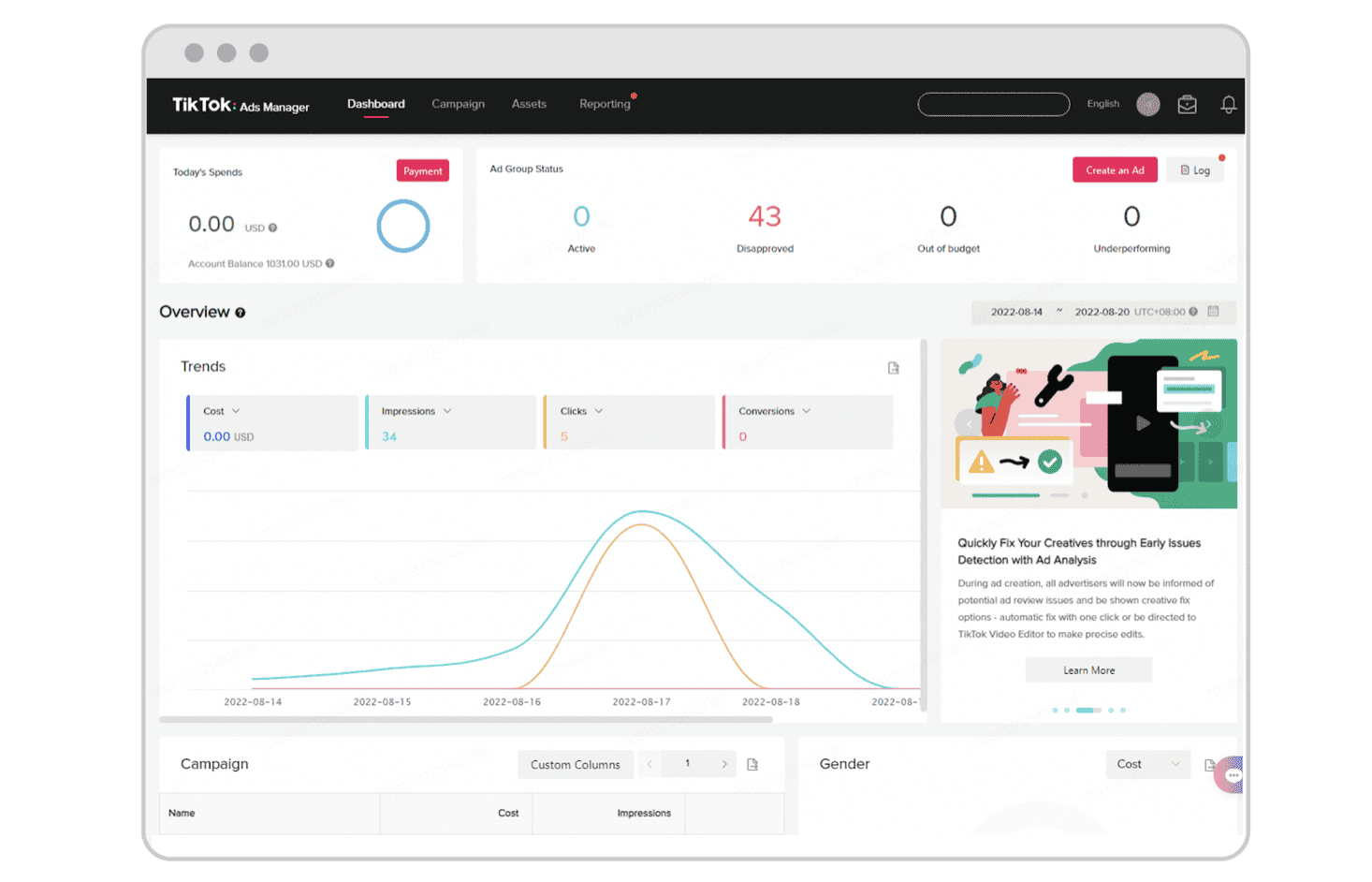Click Learn More on the promo card

[x=1088, y=670]
